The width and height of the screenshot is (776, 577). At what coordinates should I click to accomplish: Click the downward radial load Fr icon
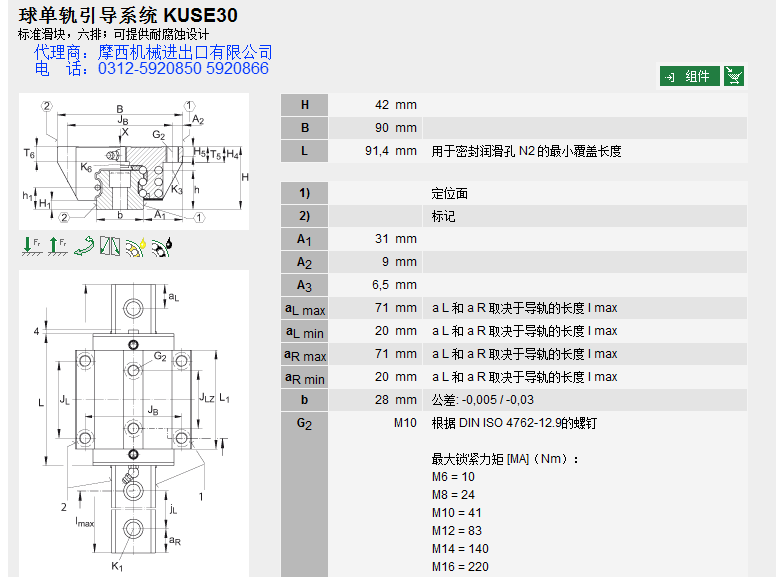coord(33,246)
